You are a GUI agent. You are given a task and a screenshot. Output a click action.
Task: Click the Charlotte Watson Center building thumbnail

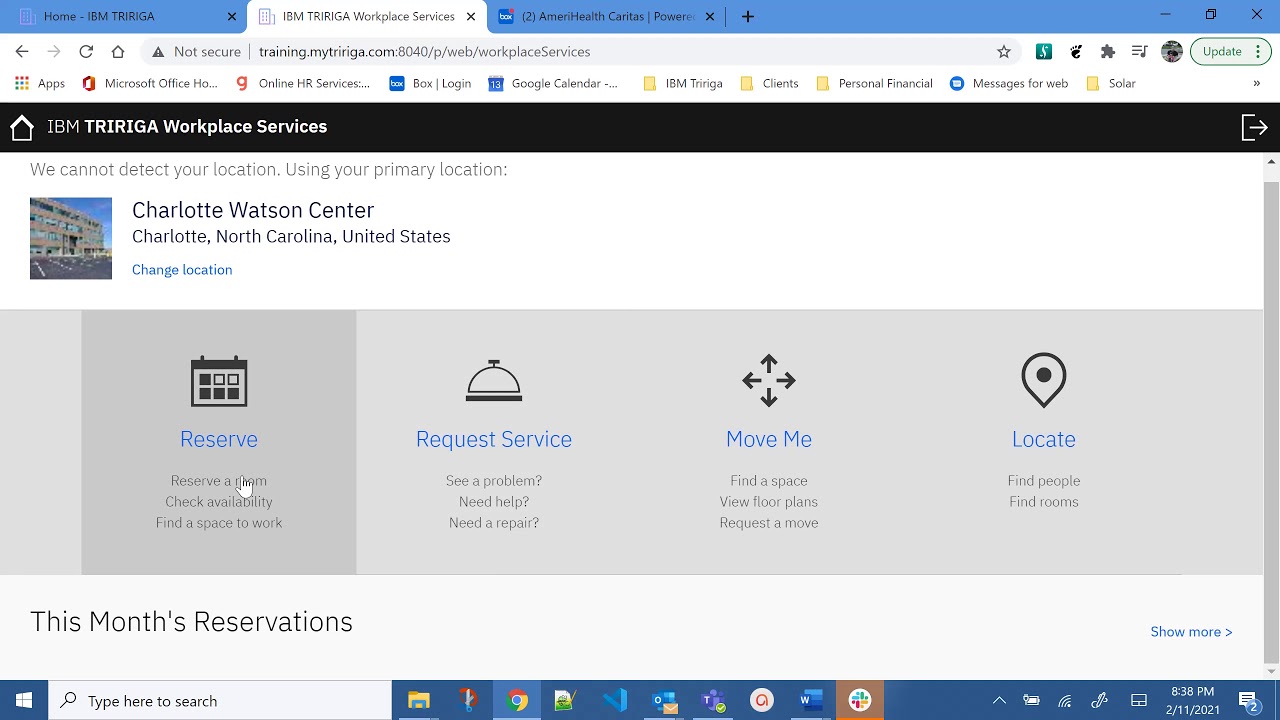tap(71, 238)
